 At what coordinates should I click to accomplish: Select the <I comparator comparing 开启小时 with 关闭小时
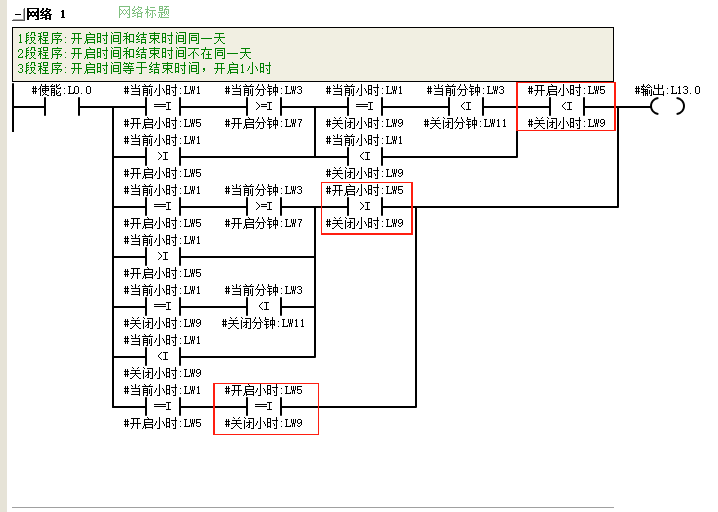[x=567, y=107]
